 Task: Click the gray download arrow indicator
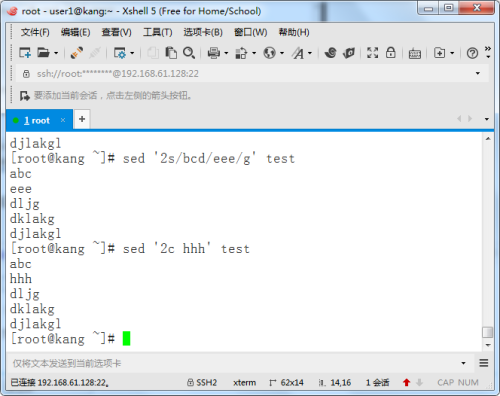(x=420, y=382)
